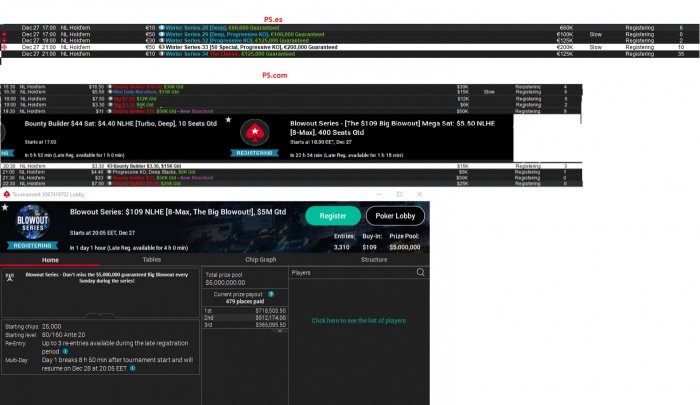The width and height of the screenshot is (700, 405).
Task: Click the broadcast antenna icon in announcement
Action: (x=10, y=277)
